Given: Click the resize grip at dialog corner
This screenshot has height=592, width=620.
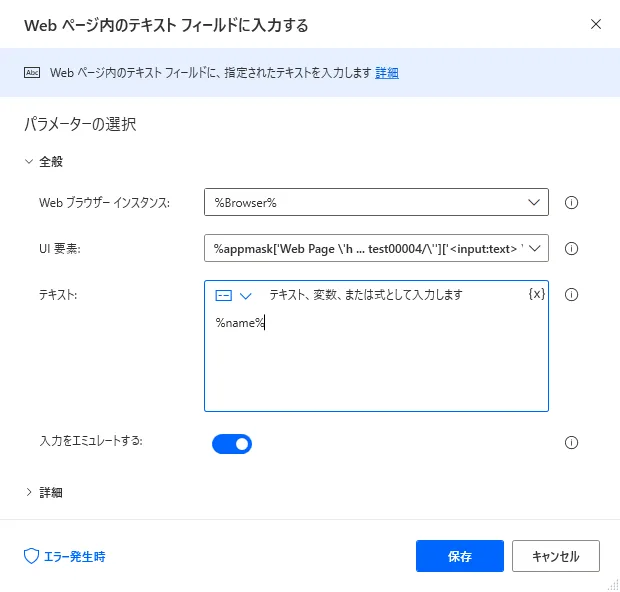Looking at the screenshot, I should click(x=612, y=585).
